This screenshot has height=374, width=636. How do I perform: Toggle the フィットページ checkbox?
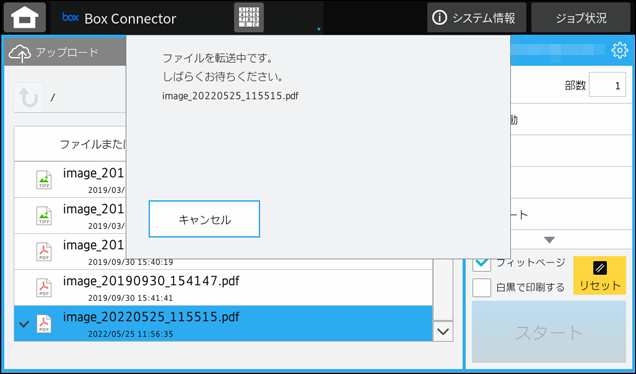coord(481,264)
